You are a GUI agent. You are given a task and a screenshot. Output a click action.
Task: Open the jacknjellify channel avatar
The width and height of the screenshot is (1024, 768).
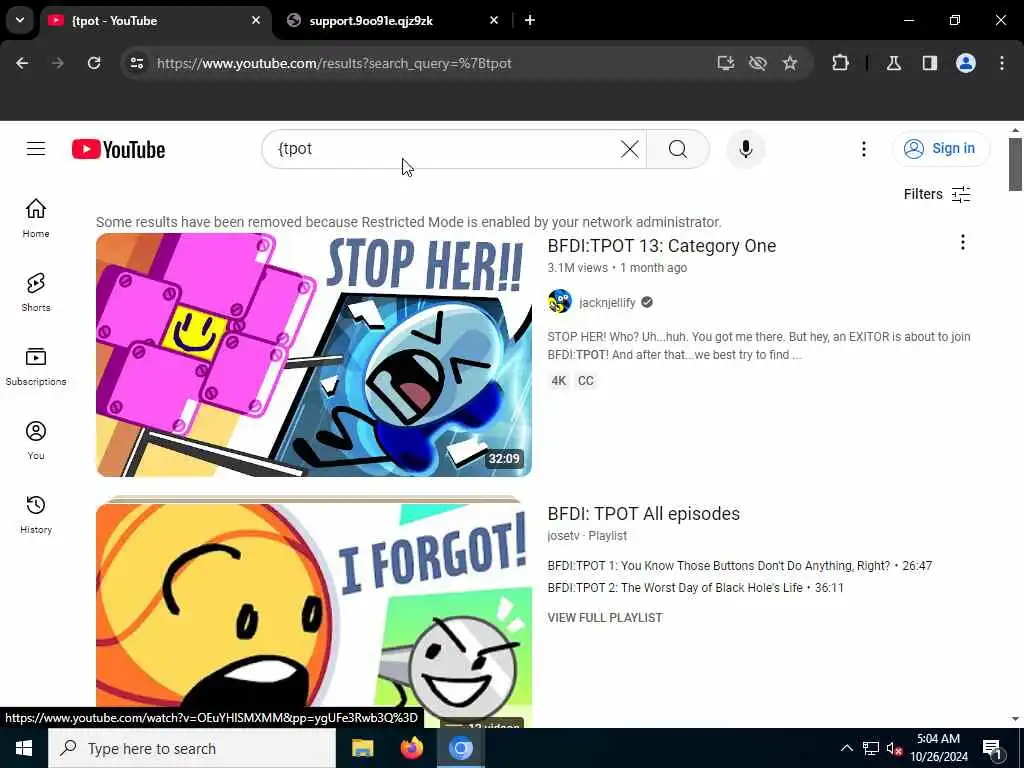[560, 302]
